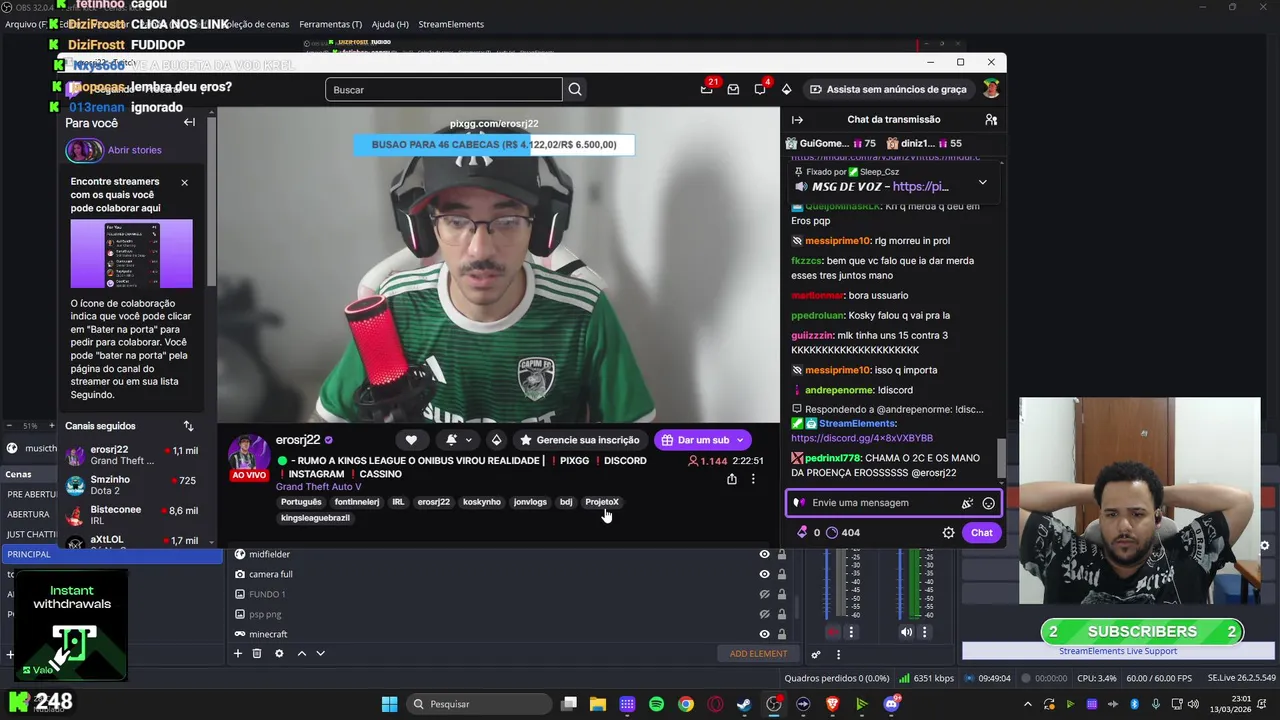Delete selected source with trash icon
The height and width of the screenshot is (720, 1280).
pyautogui.click(x=257, y=653)
